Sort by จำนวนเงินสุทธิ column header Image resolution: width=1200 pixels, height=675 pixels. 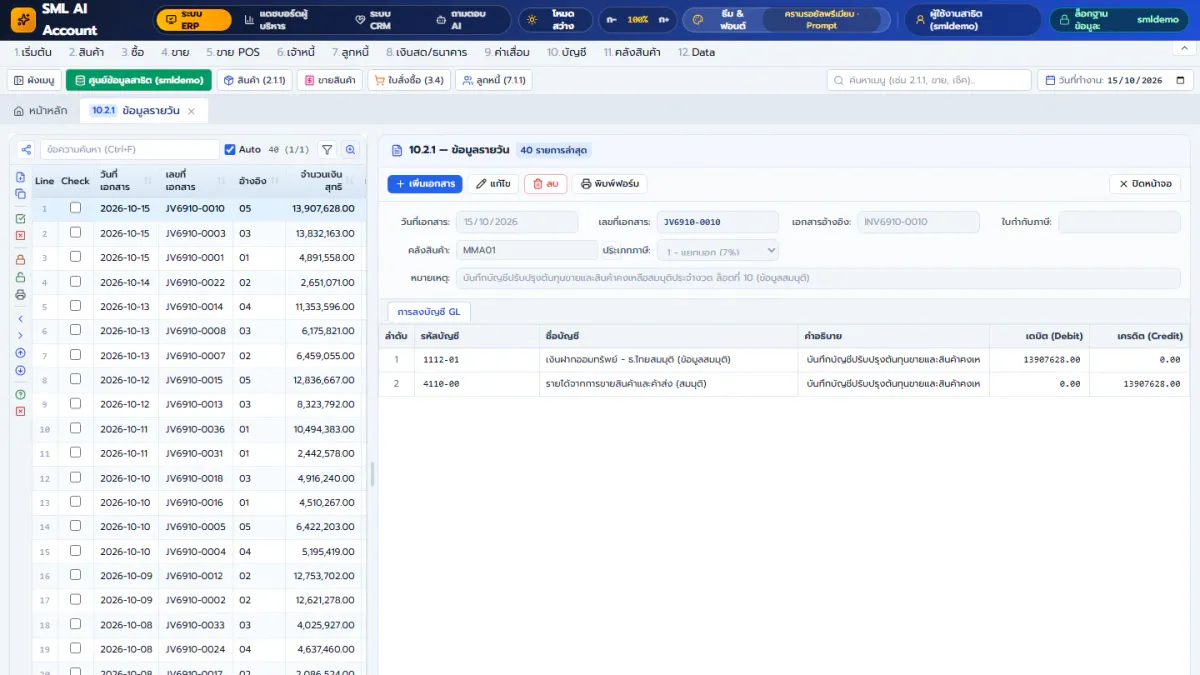[324, 181]
